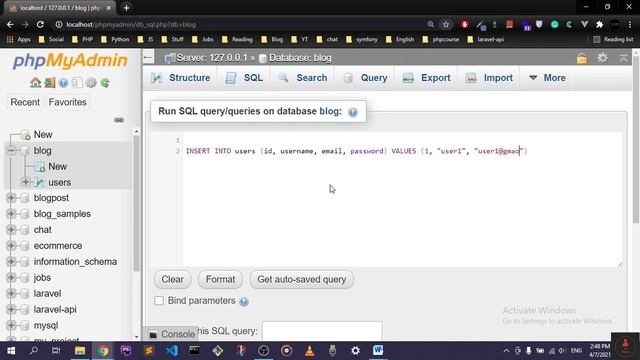Switch to SQL tab
Viewport: 640px width, 360px height.
244,78
